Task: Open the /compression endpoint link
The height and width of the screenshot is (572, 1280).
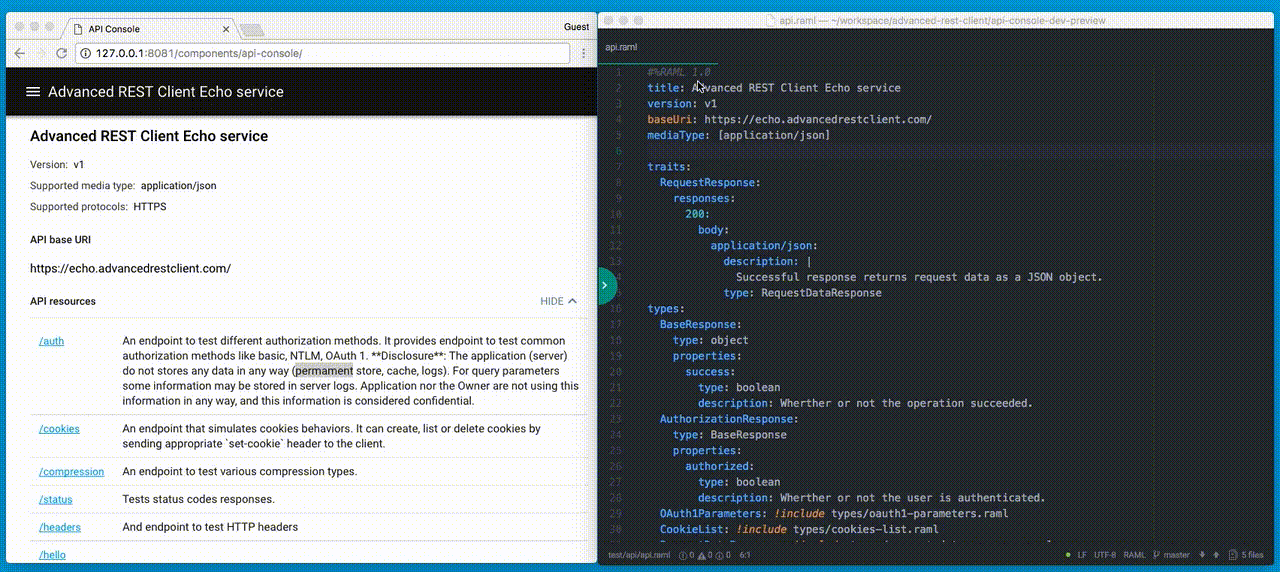Action: [71, 472]
